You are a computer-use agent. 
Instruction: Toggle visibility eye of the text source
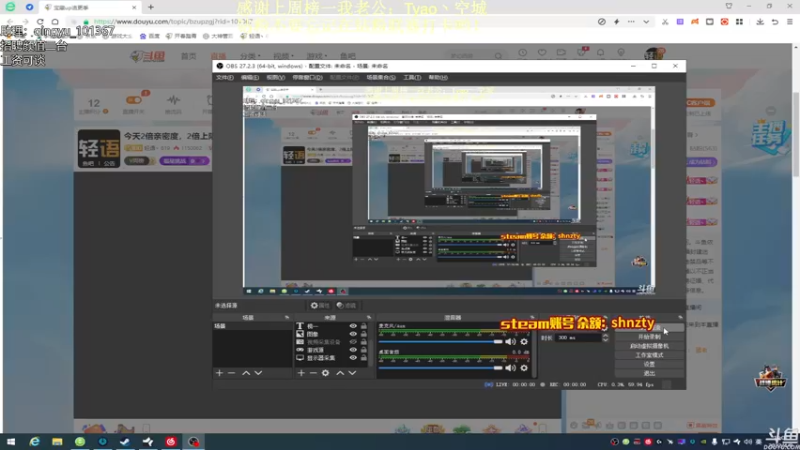coord(353,326)
